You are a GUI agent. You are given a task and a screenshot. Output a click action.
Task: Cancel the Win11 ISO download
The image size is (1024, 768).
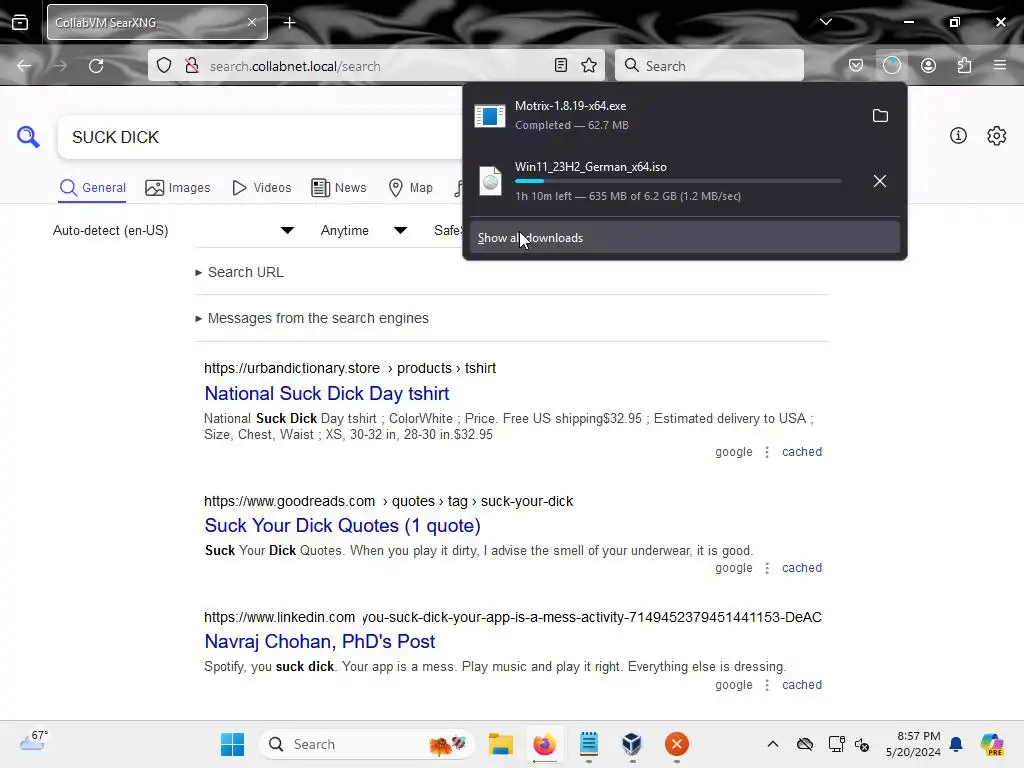pyautogui.click(x=880, y=181)
